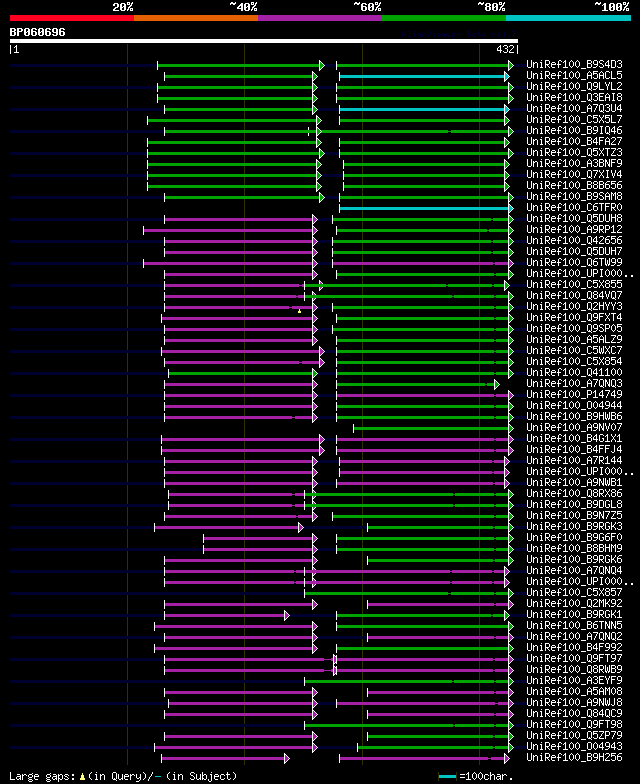Screen dimensions: 640x784
Task: Select UniRef100_Q5DUH7 label
Action: pos(574,252)
